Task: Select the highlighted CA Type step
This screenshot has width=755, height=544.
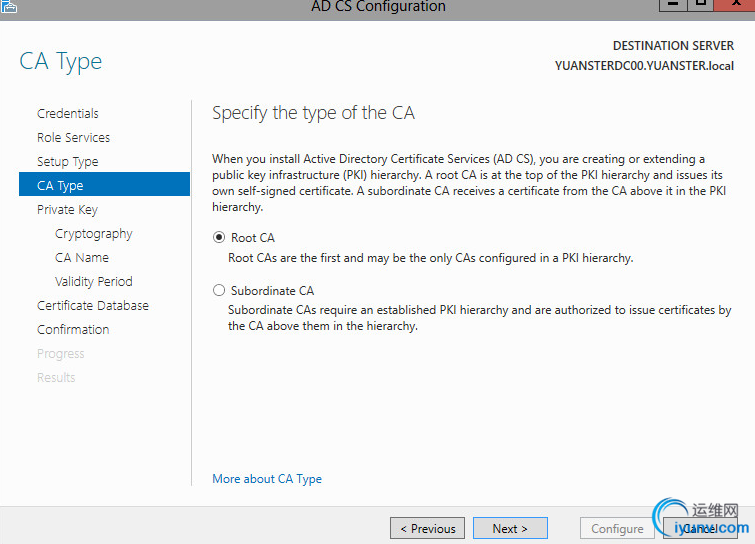Action: [60, 186]
